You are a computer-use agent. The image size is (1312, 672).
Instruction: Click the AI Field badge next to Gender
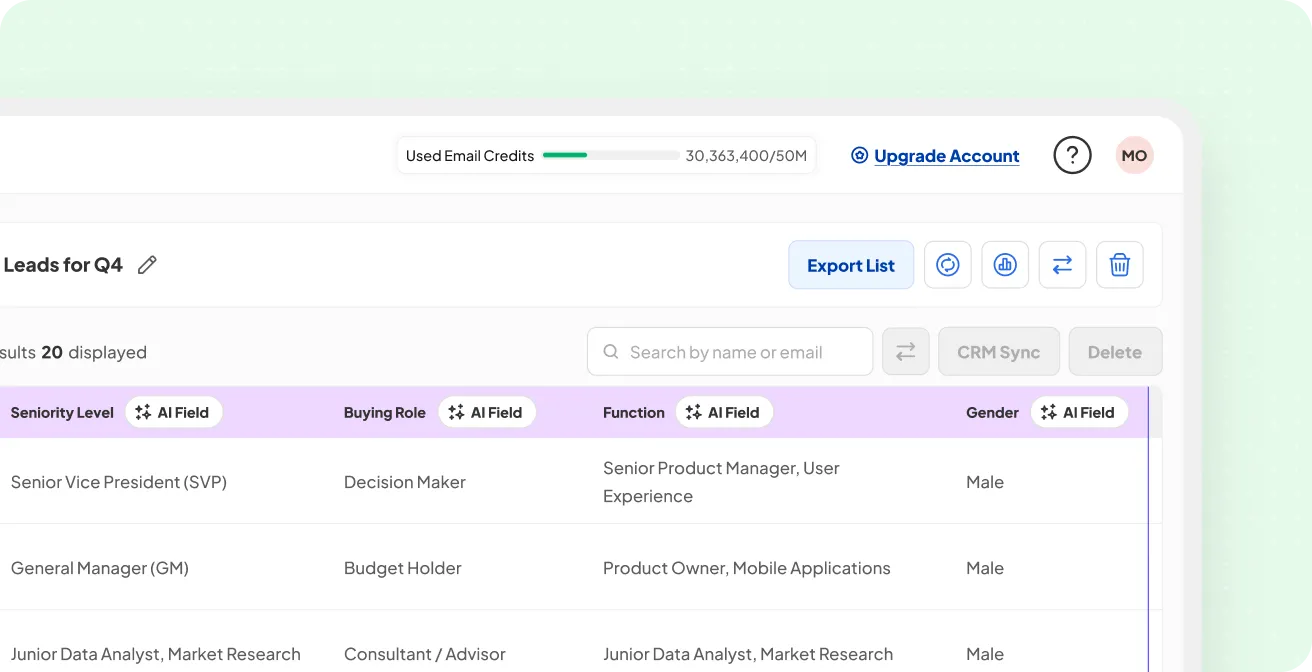click(1078, 412)
